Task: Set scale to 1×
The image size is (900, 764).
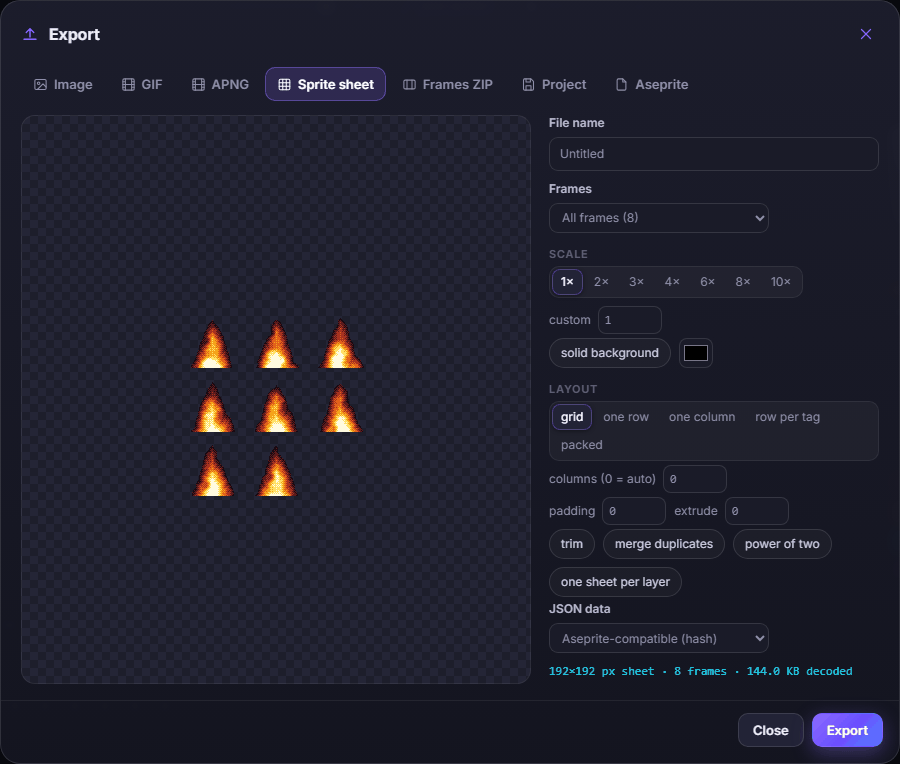Action: click(567, 282)
